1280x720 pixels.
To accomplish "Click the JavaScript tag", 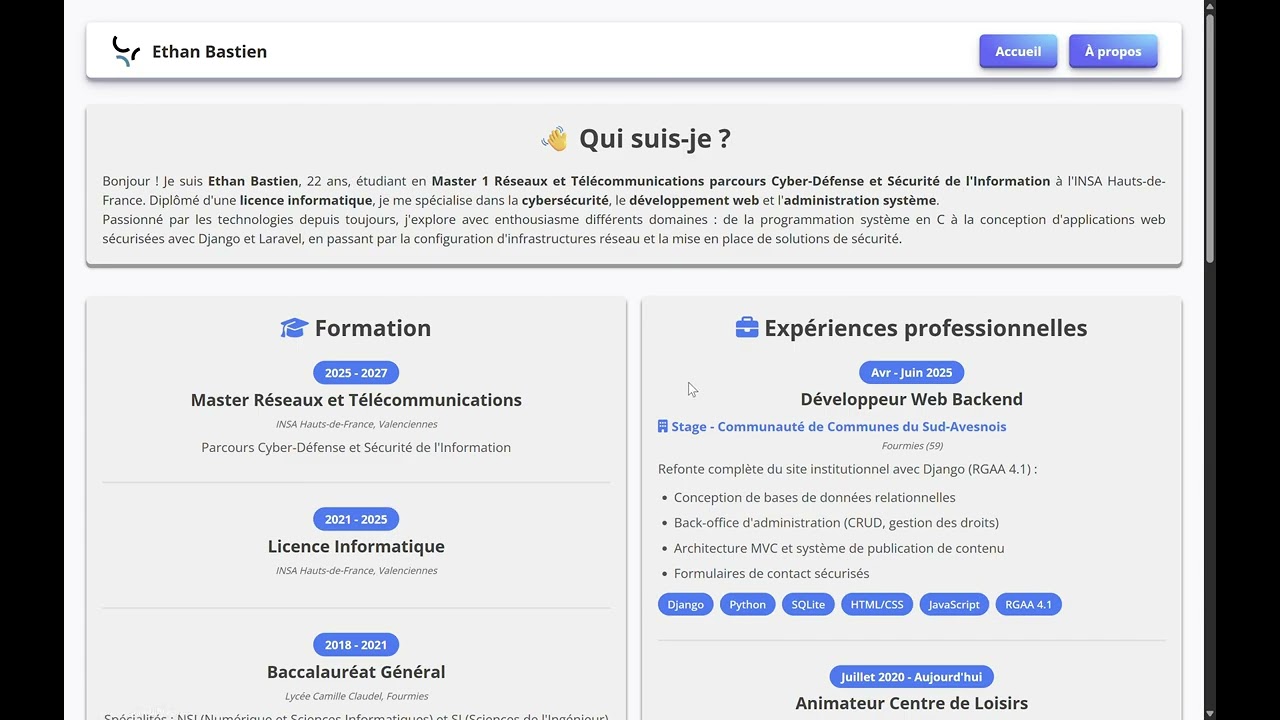I will click(954, 604).
